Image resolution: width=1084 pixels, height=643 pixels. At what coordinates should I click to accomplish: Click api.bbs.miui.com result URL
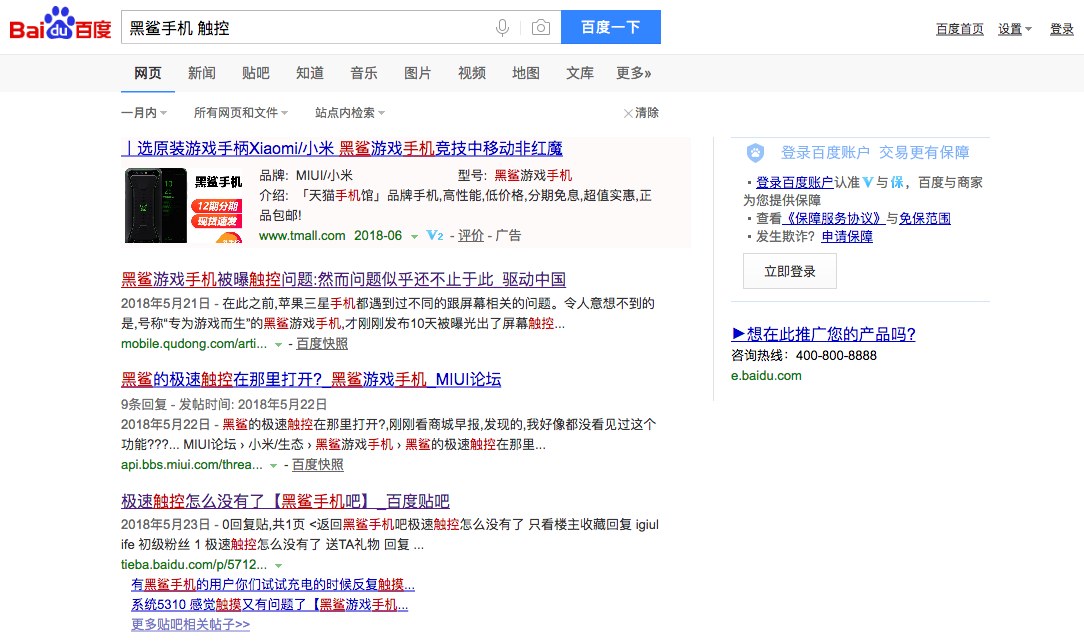pyautogui.click(x=191, y=465)
